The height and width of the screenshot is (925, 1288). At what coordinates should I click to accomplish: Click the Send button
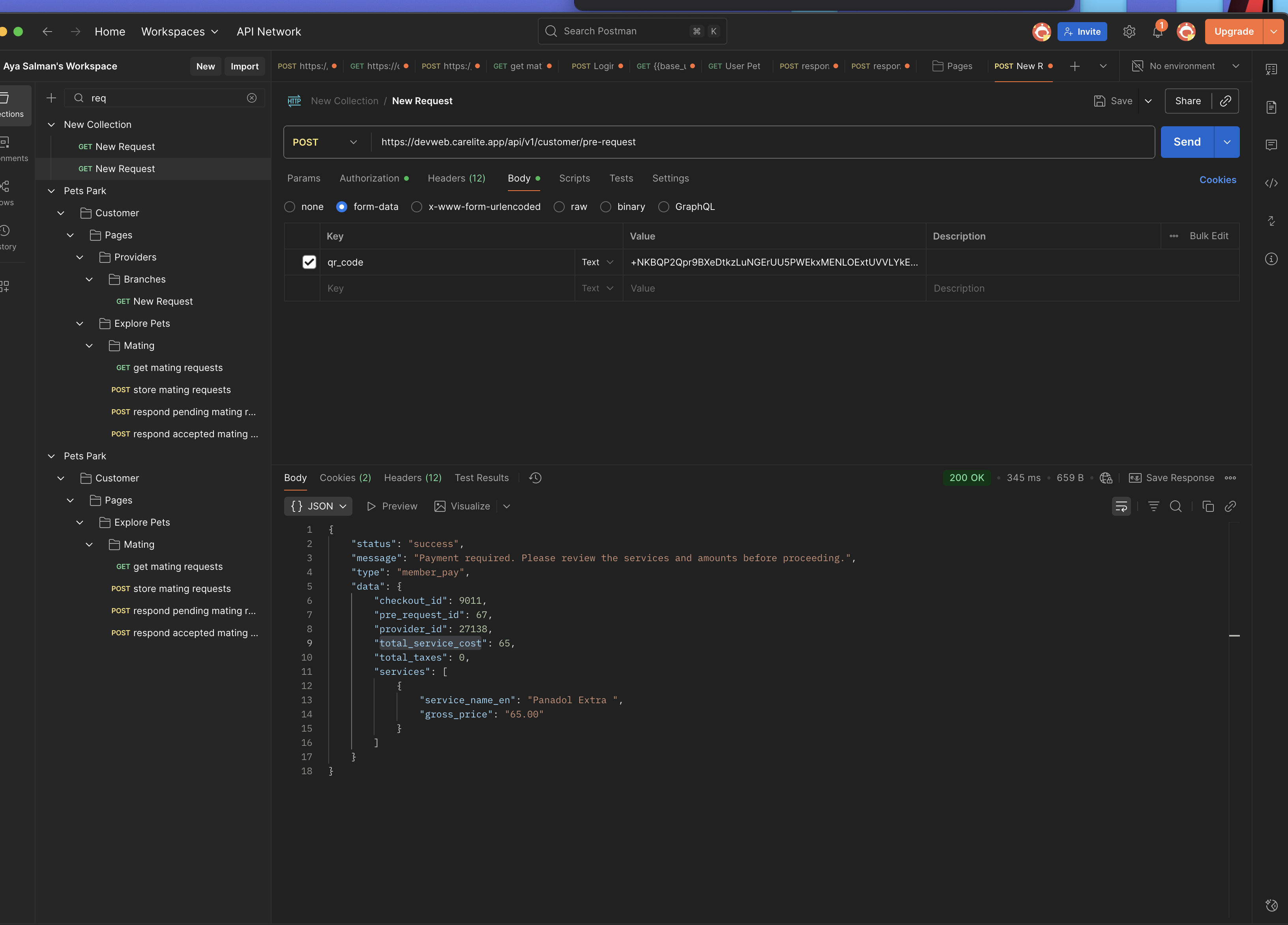(1186, 142)
